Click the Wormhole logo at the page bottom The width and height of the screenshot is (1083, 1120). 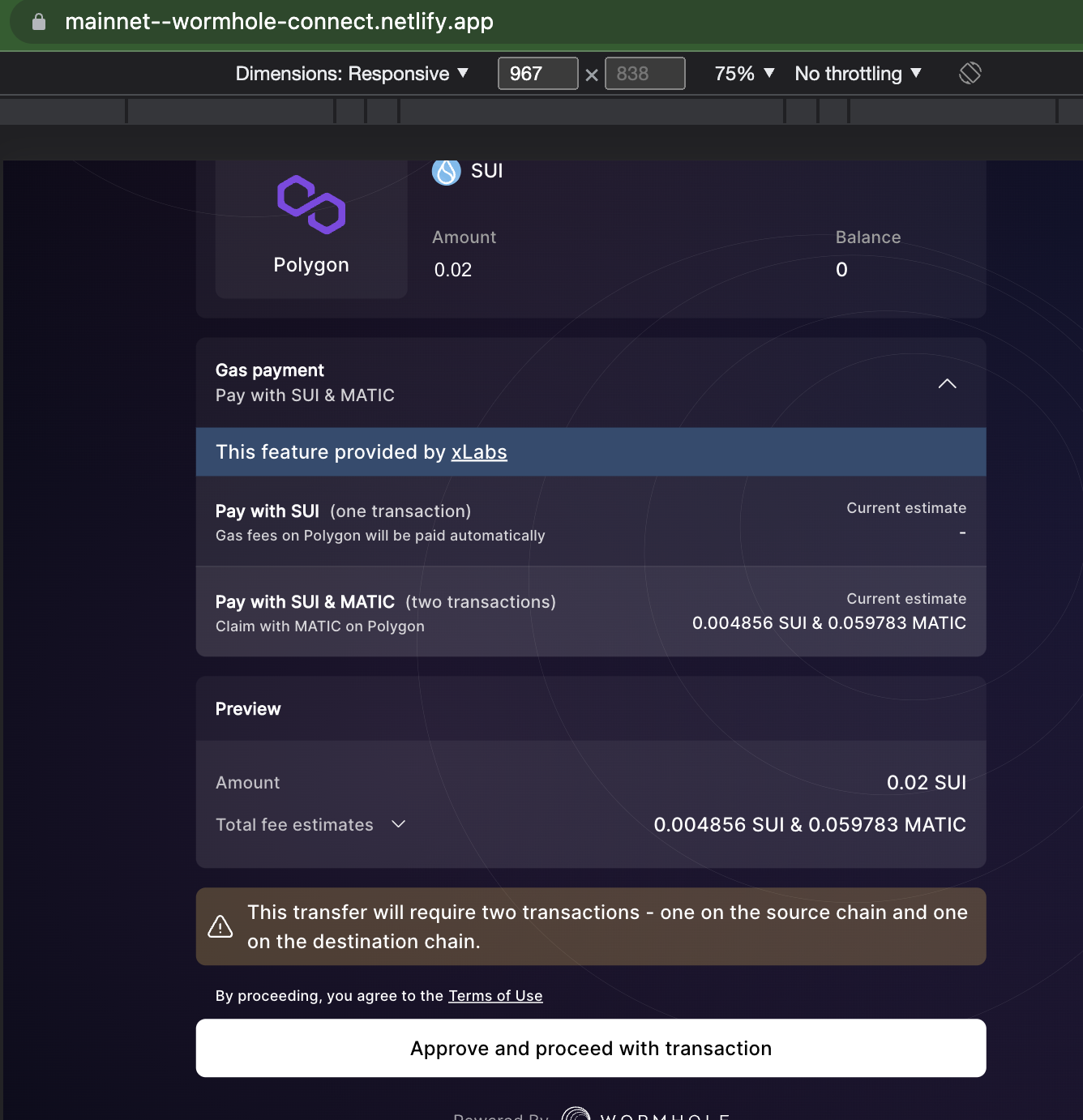[x=576, y=1115]
